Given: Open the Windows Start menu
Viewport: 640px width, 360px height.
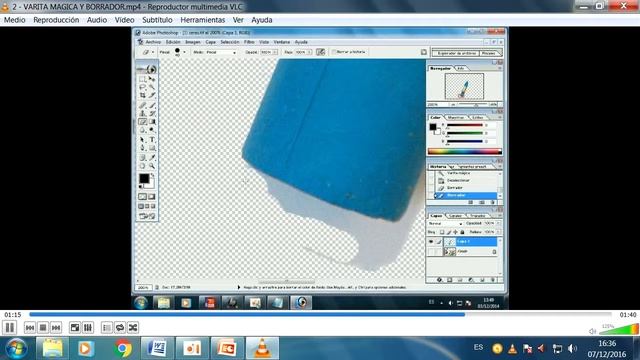Looking at the screenshot, I should pyautogui.click(x=16, y=348).
